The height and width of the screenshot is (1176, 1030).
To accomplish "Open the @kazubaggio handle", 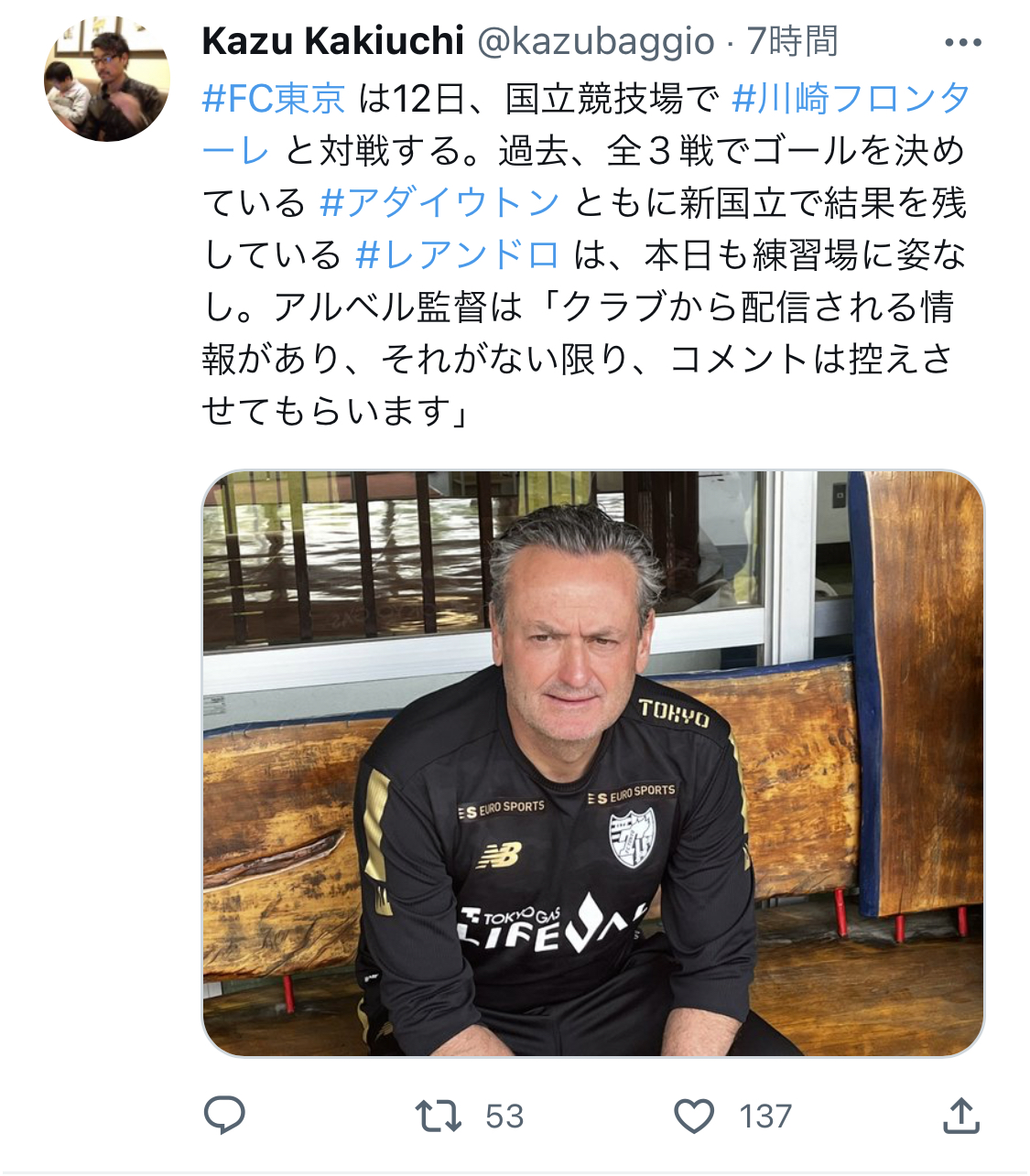I will point(596,41).
